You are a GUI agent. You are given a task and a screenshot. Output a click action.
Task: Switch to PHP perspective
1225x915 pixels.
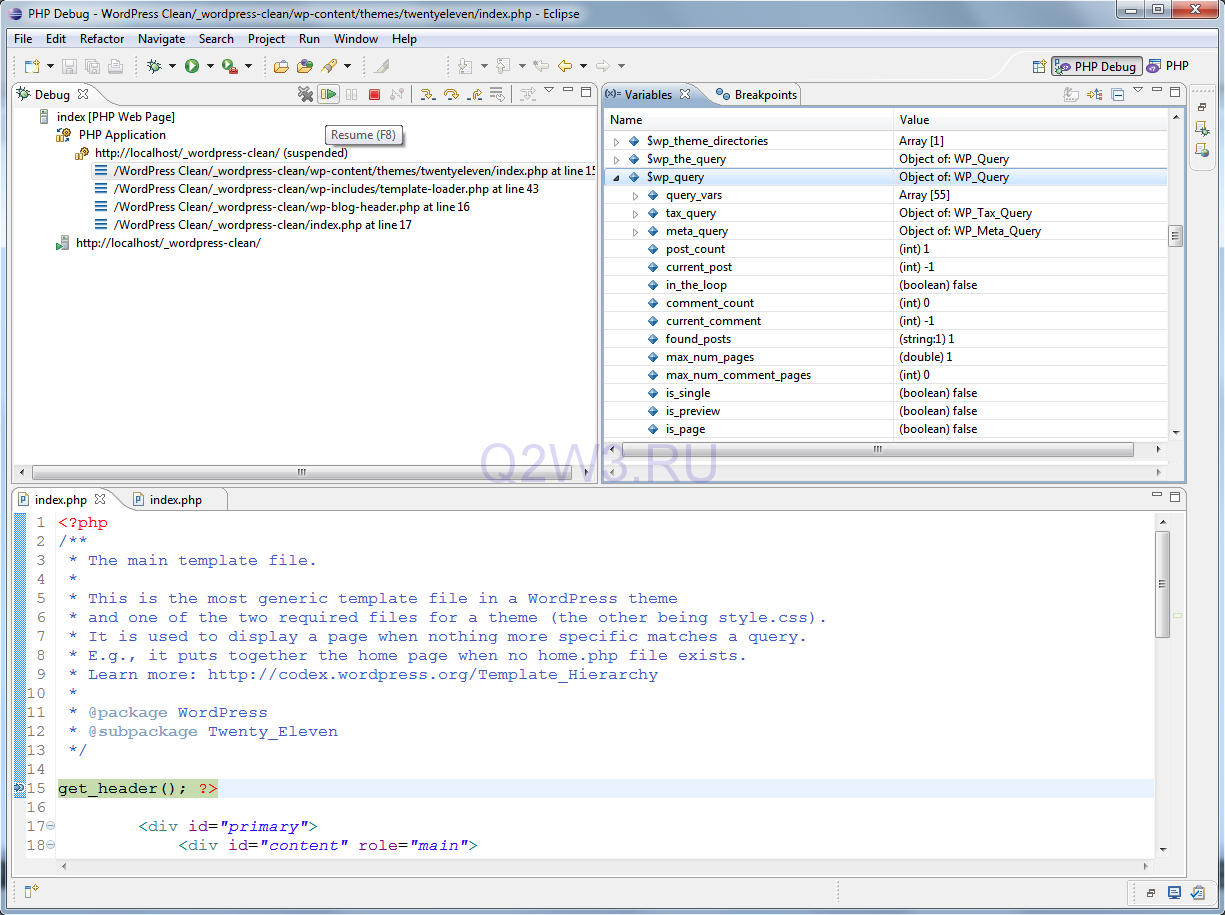(x=1168, y=66)
